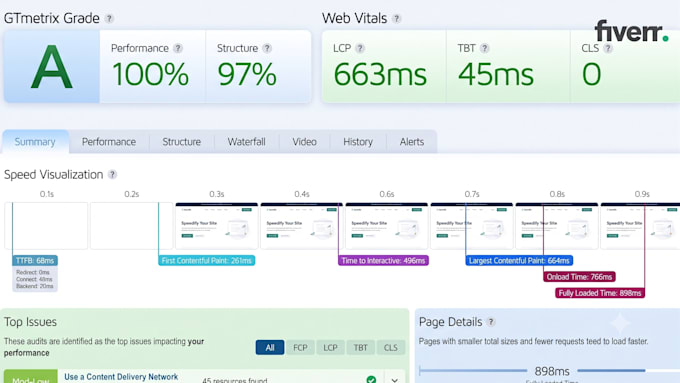
Task: Open Page Details help icon
Action: 490,322
